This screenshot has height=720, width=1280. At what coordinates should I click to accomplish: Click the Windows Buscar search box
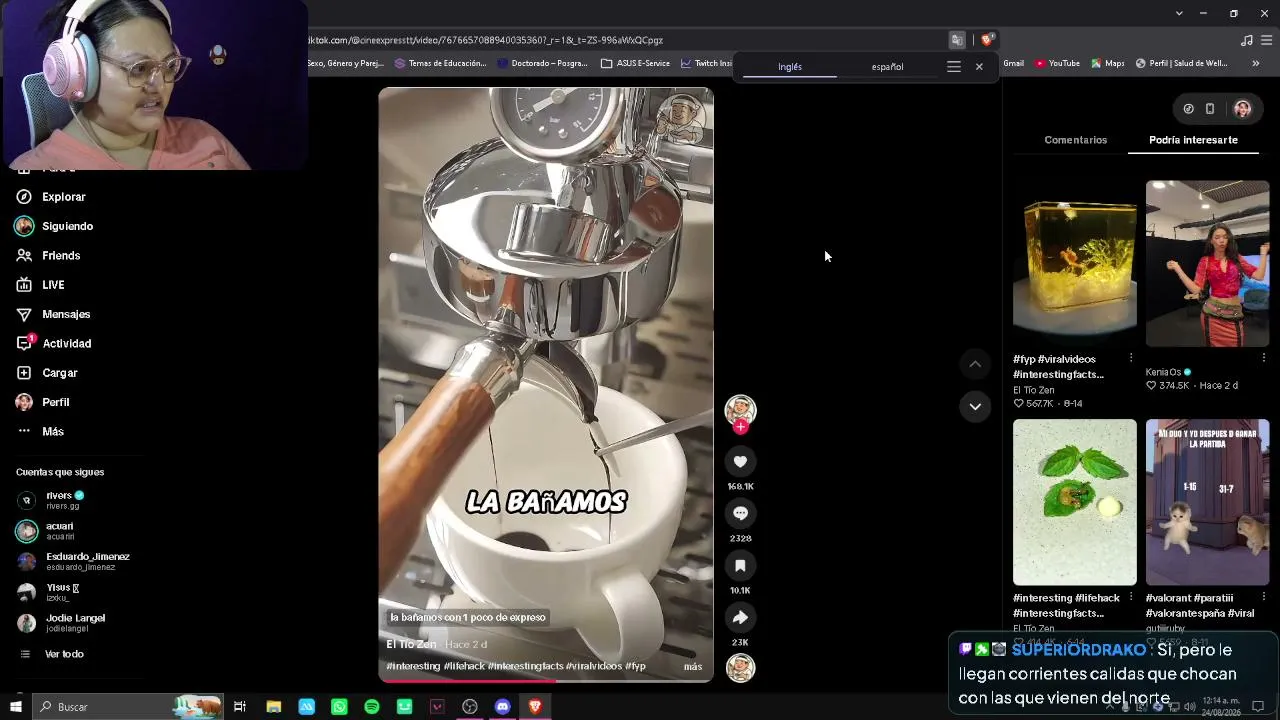pyautogui.click(x=128, y=707)
